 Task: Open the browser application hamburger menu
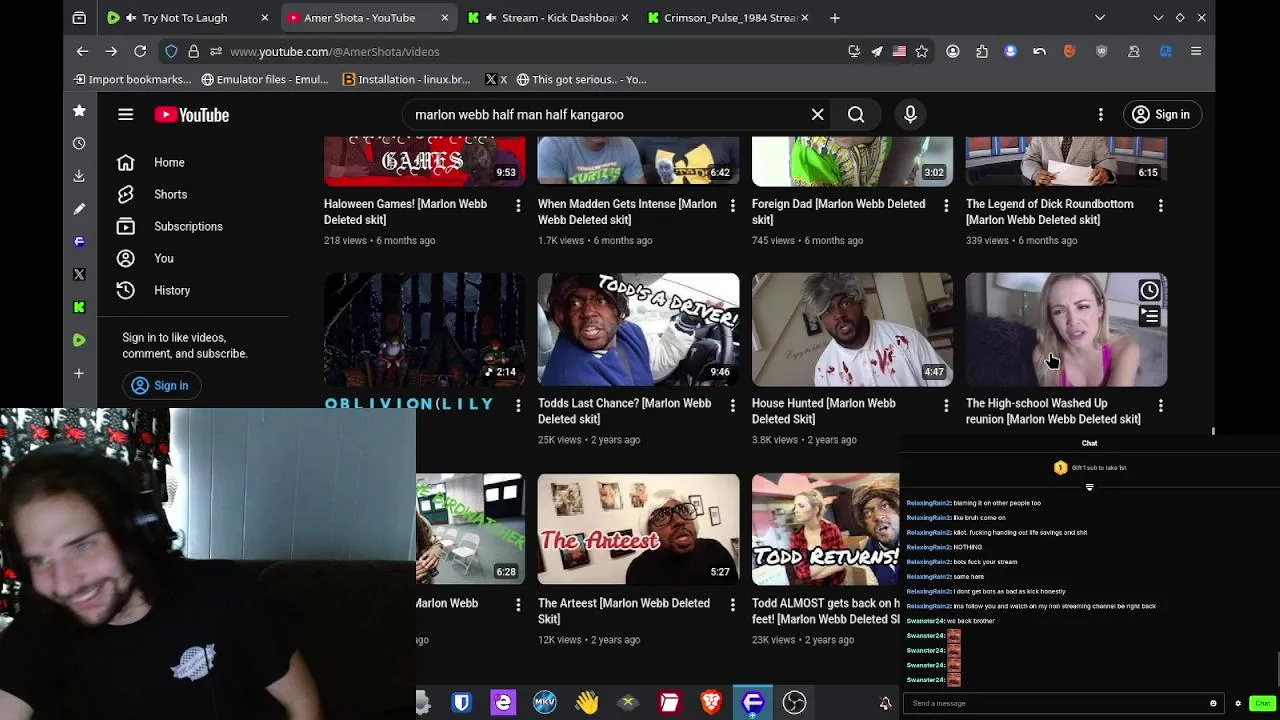tap(1196, 51)
